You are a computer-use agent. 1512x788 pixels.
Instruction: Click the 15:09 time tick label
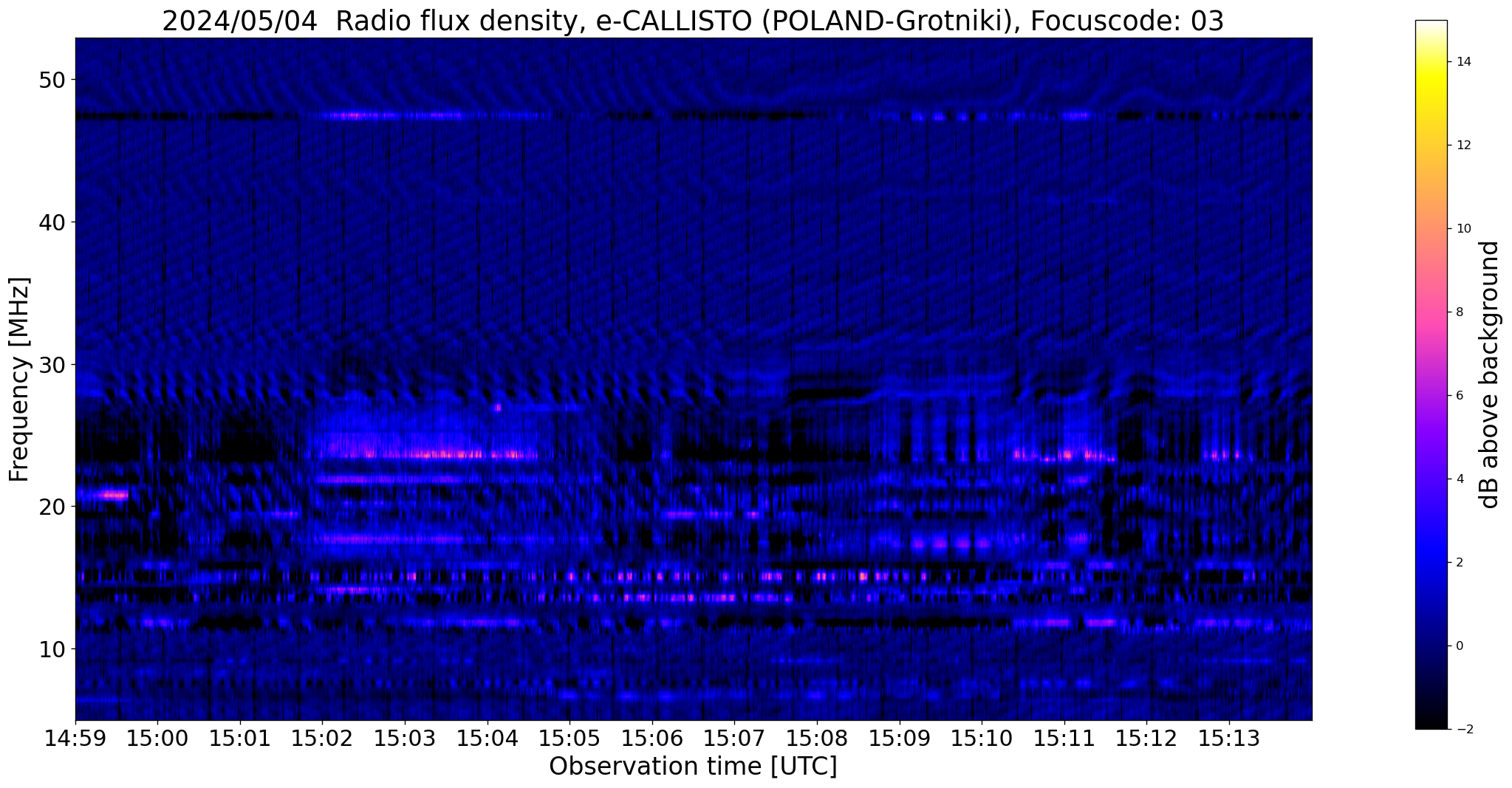click(900, 739)
